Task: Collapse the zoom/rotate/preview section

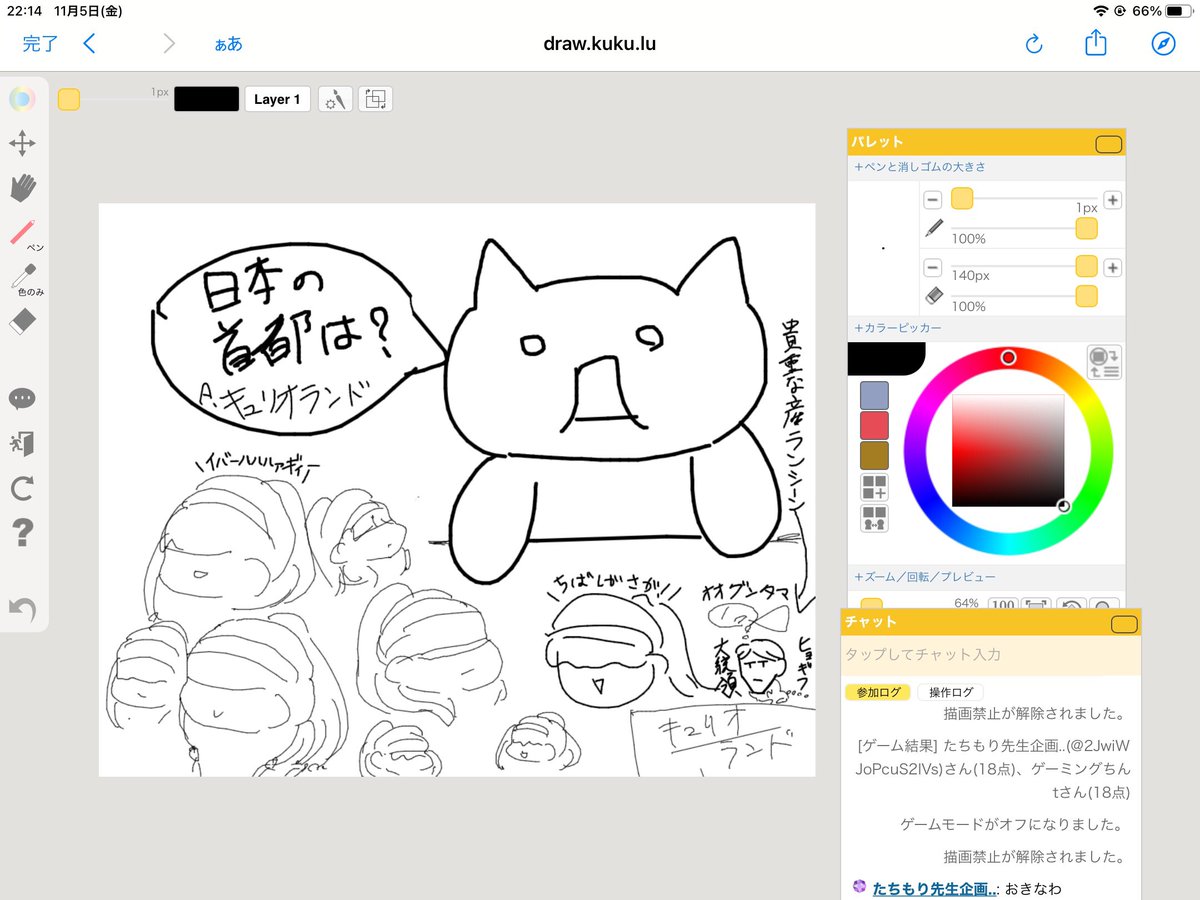Action: tap(925, 577)
